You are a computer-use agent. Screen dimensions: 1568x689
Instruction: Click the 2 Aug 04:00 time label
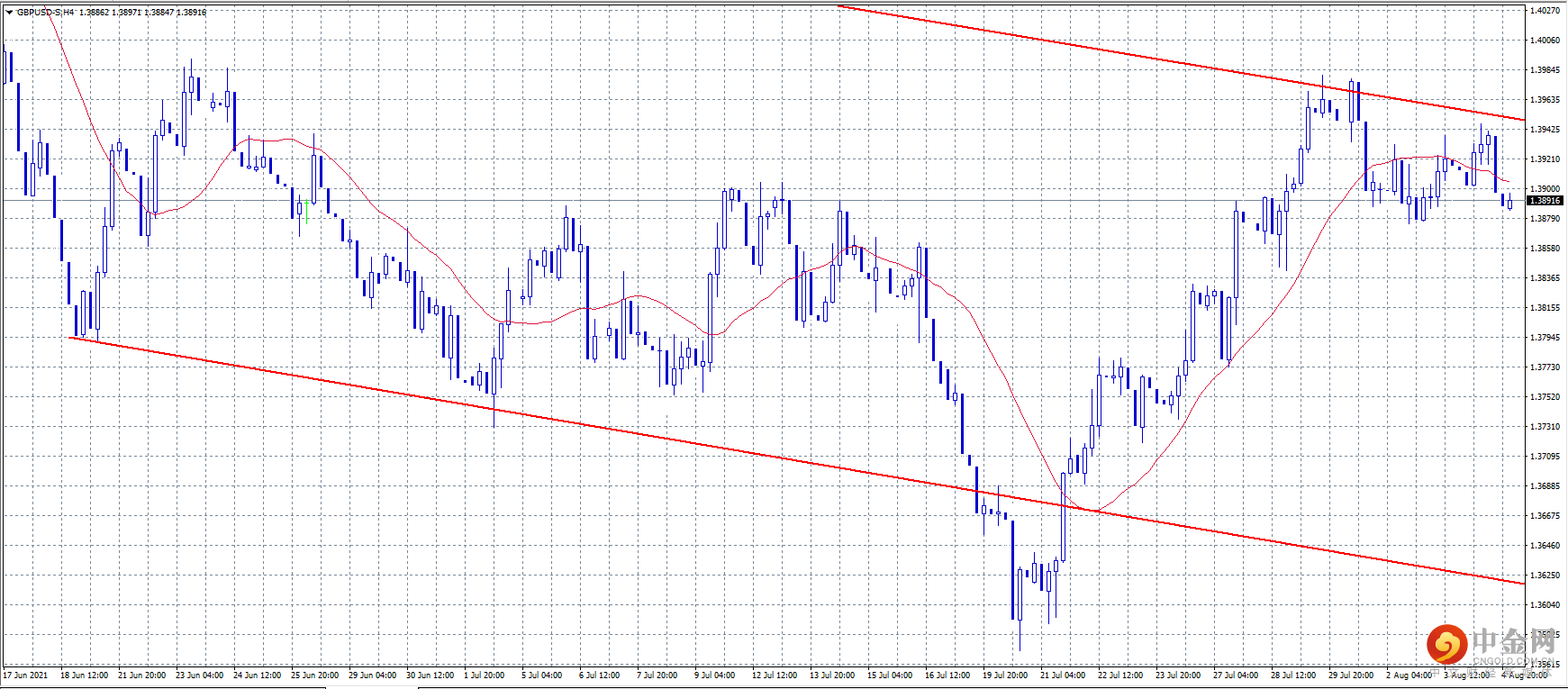click(1409, 675)
